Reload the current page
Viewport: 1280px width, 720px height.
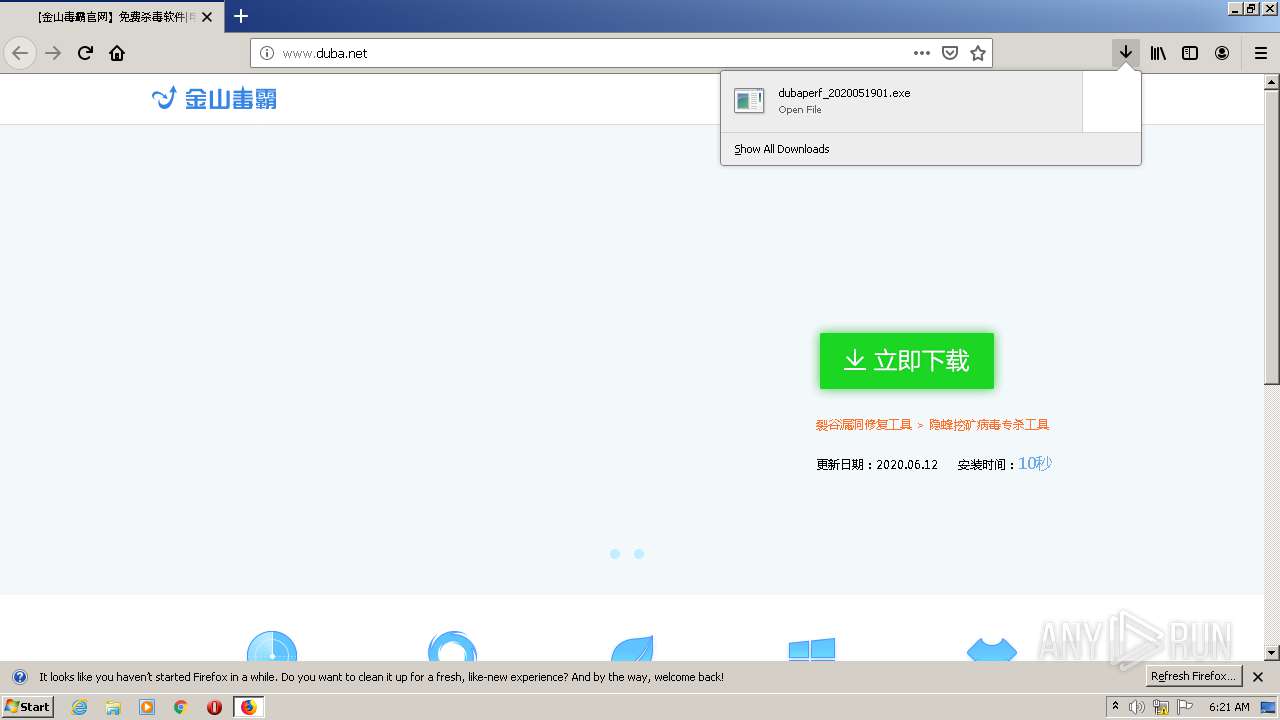coord(85,53)
